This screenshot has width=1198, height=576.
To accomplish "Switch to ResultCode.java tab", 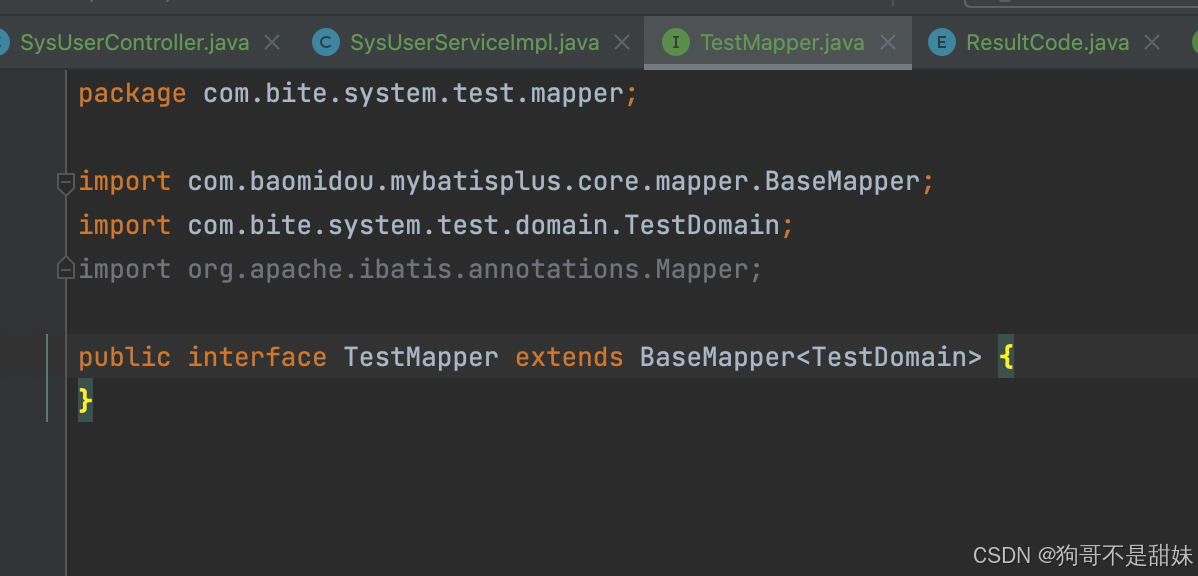I will click(1047, 43).
